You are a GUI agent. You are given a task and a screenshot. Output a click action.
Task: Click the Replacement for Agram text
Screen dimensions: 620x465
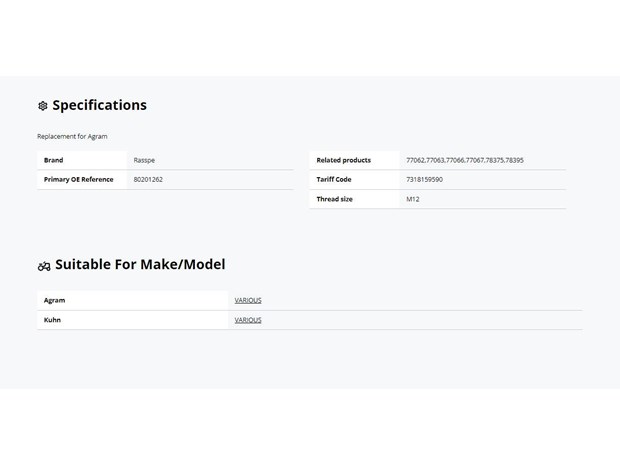point(72,136)
